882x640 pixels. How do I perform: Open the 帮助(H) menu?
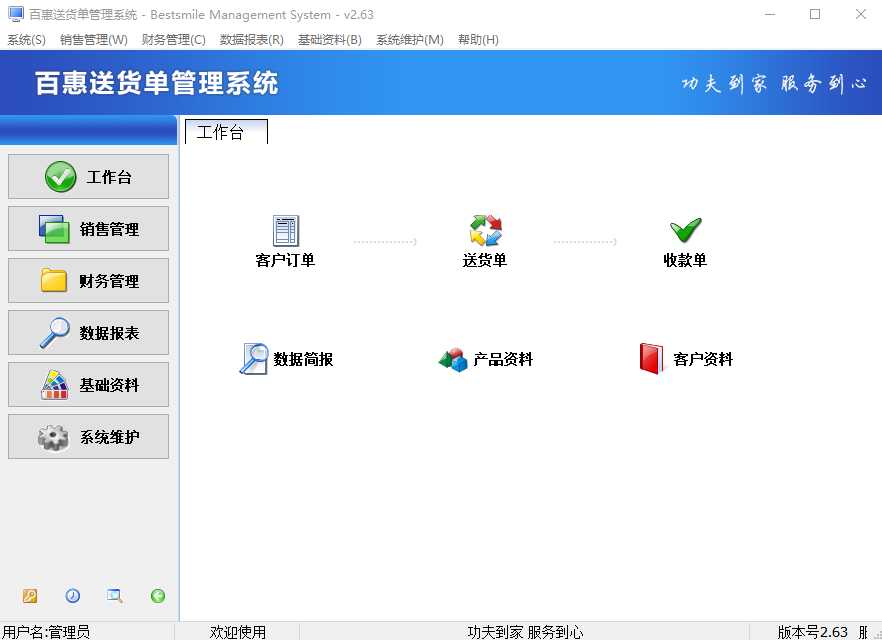point(478,40)
